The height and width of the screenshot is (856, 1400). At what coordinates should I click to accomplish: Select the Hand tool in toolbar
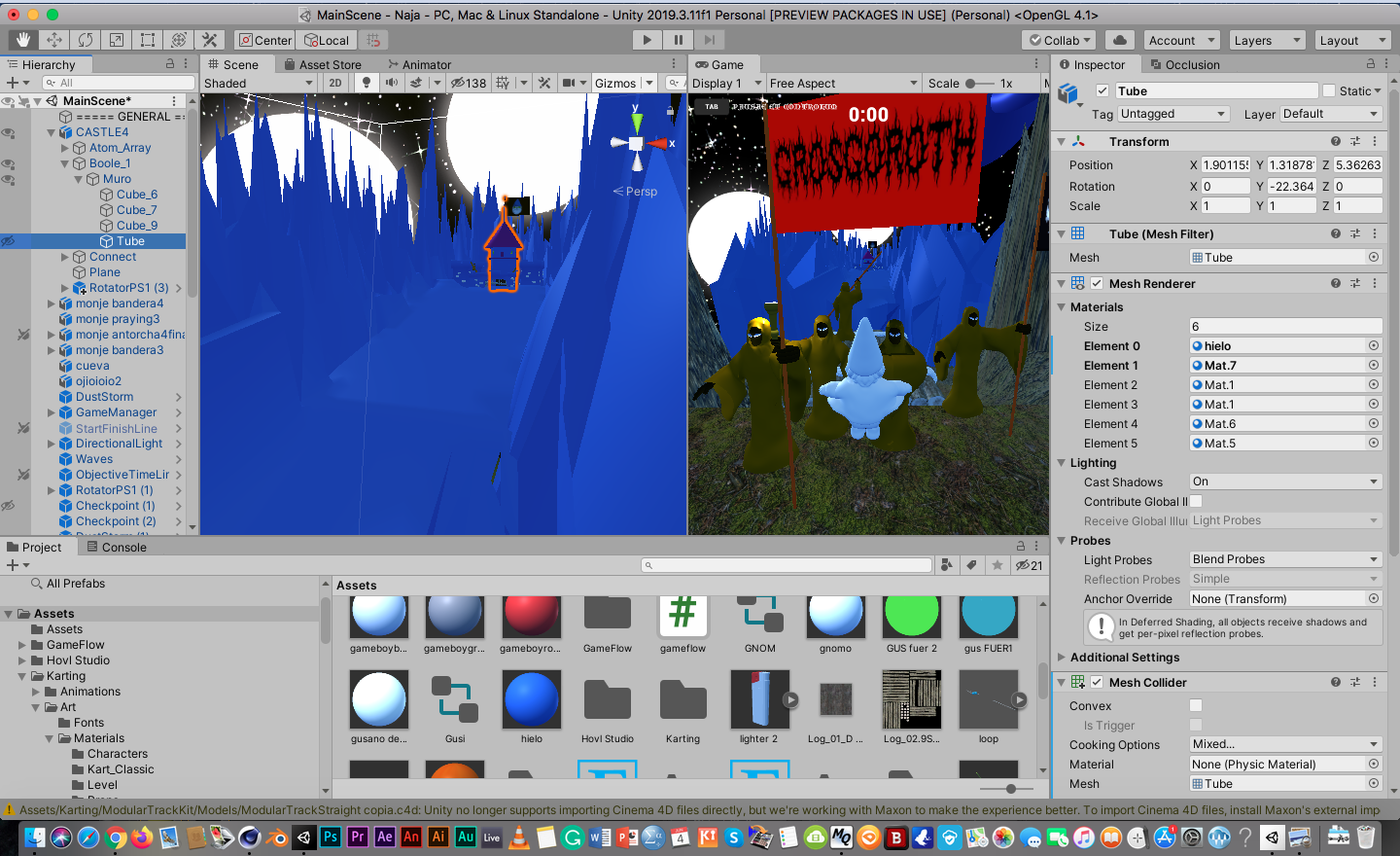point(23,40)
